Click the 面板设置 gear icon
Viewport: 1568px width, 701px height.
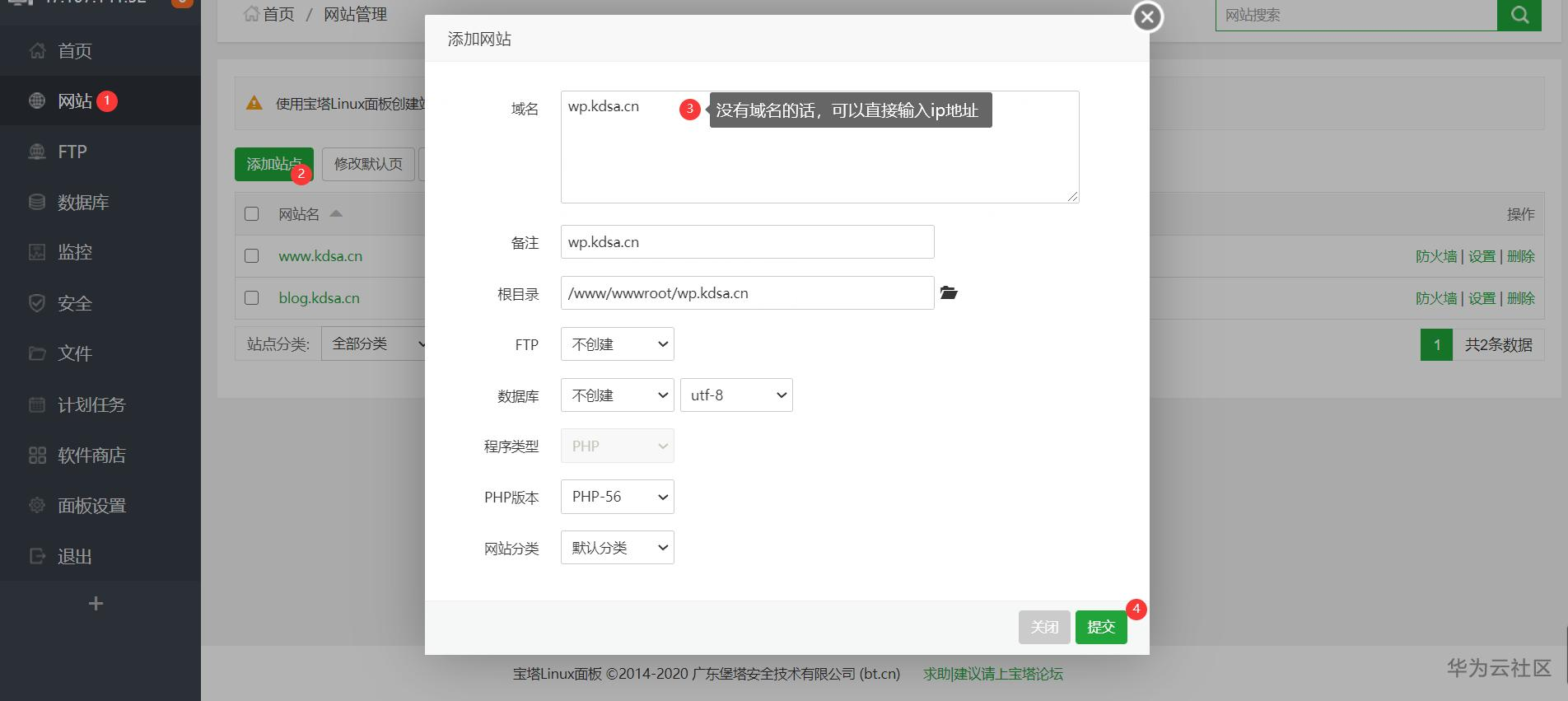(37, 506)
